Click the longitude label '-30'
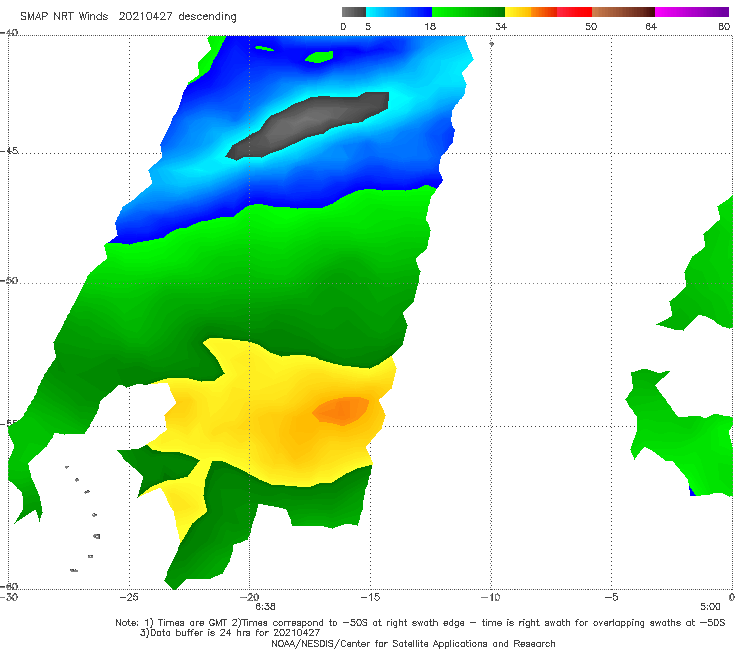740x650 pixels. pyautogui.click(x=9, y=597)
